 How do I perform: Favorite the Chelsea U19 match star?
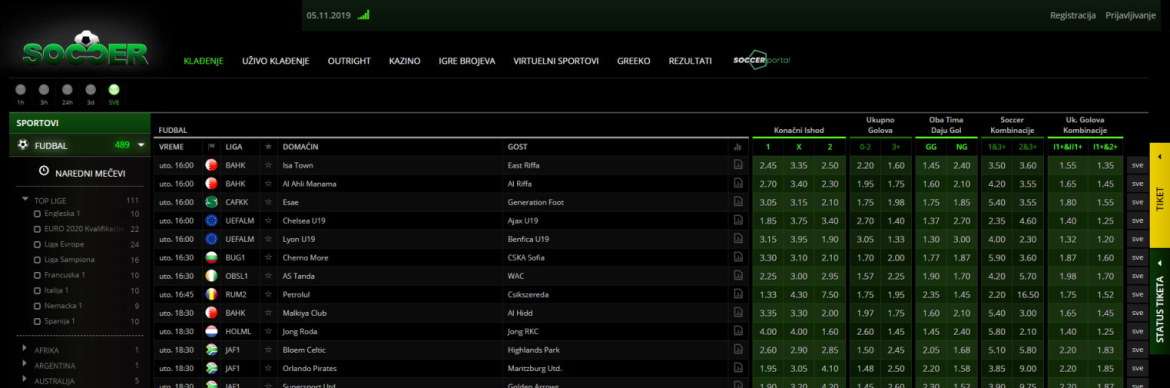click(x=268, y=221)
